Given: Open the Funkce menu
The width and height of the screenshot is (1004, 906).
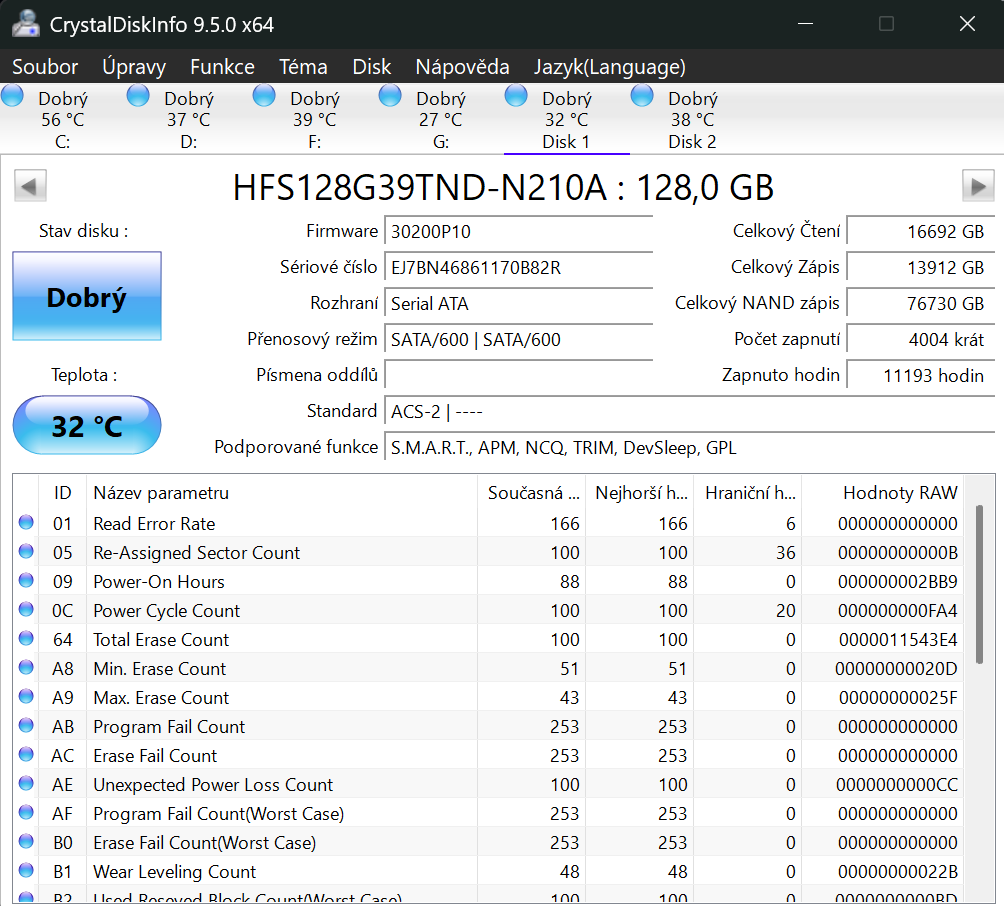Looking at the screenshot, I should coord(222,67).
